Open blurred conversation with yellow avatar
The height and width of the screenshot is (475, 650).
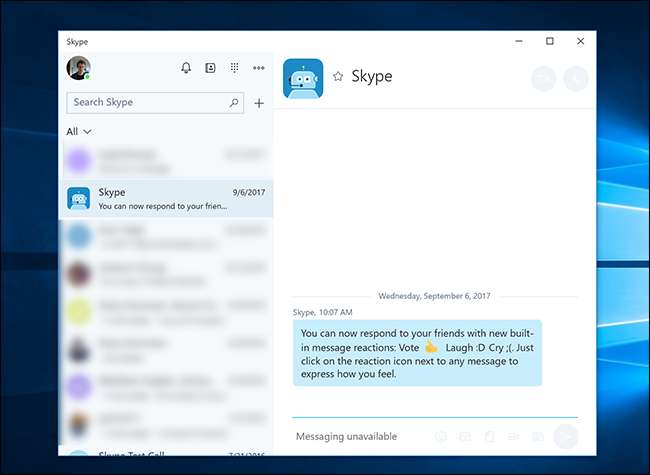(166, 312)
